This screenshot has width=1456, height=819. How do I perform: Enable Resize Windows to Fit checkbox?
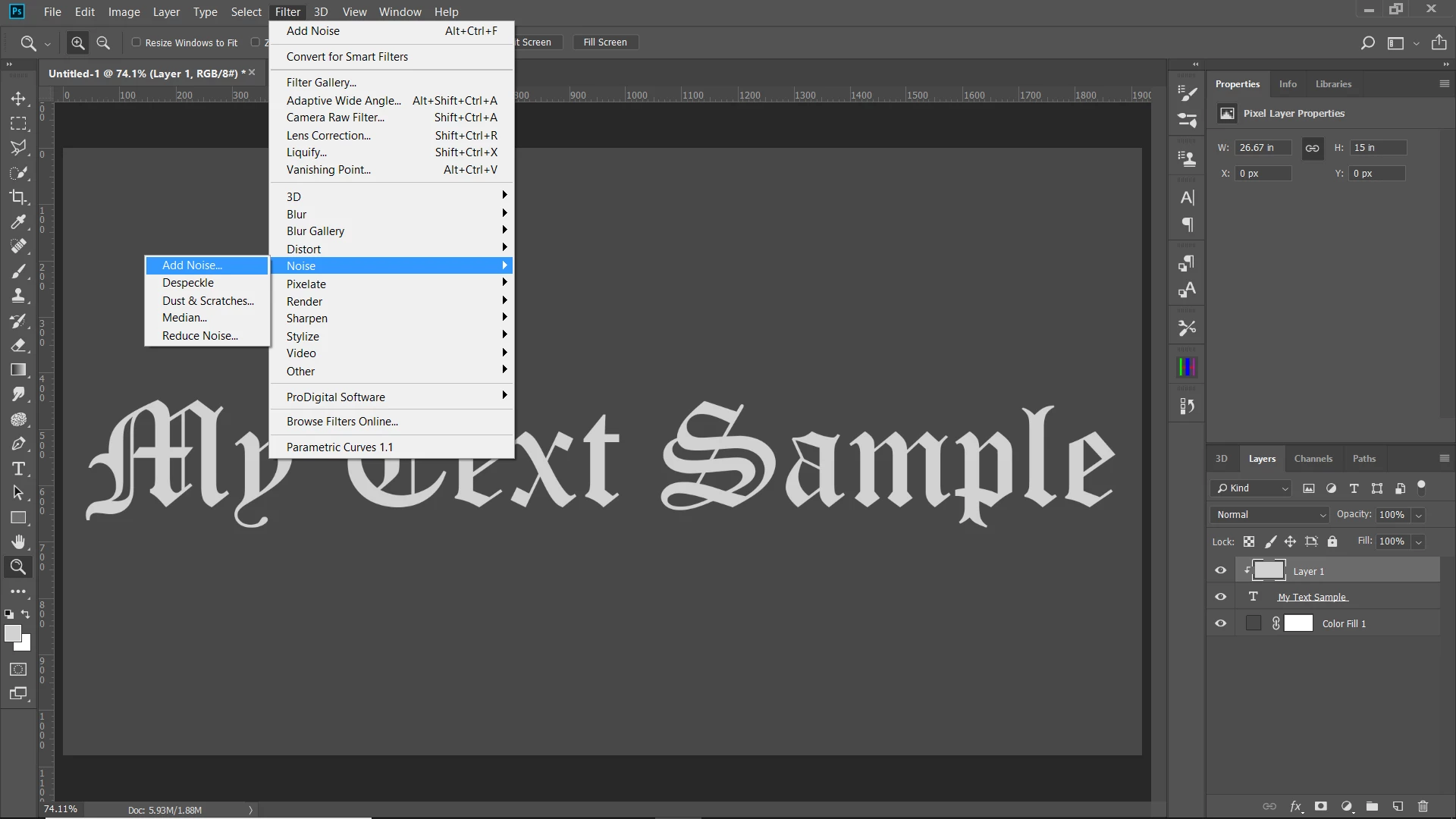coord(136,42)
